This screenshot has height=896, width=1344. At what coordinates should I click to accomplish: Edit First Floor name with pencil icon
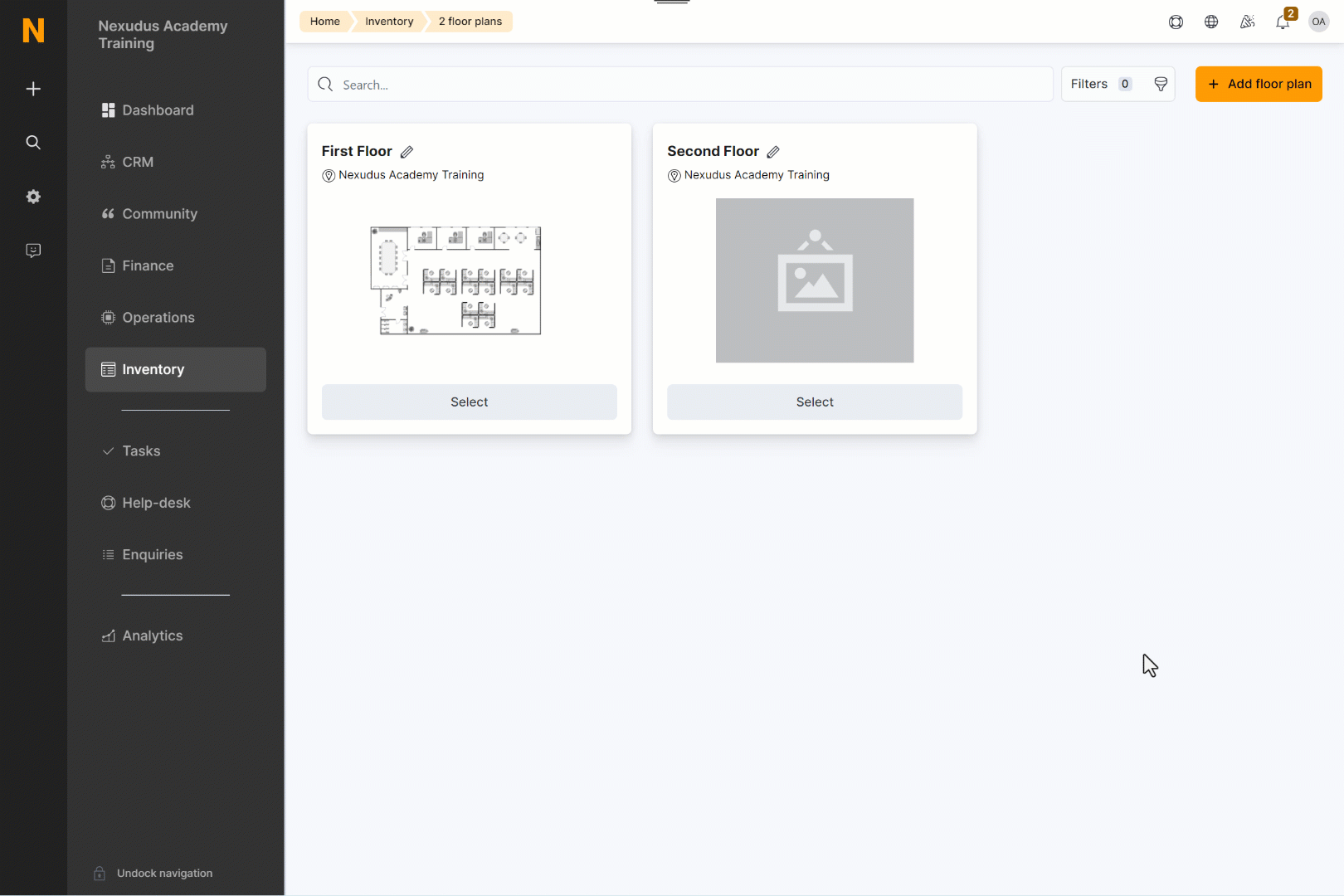pos(407,152)
